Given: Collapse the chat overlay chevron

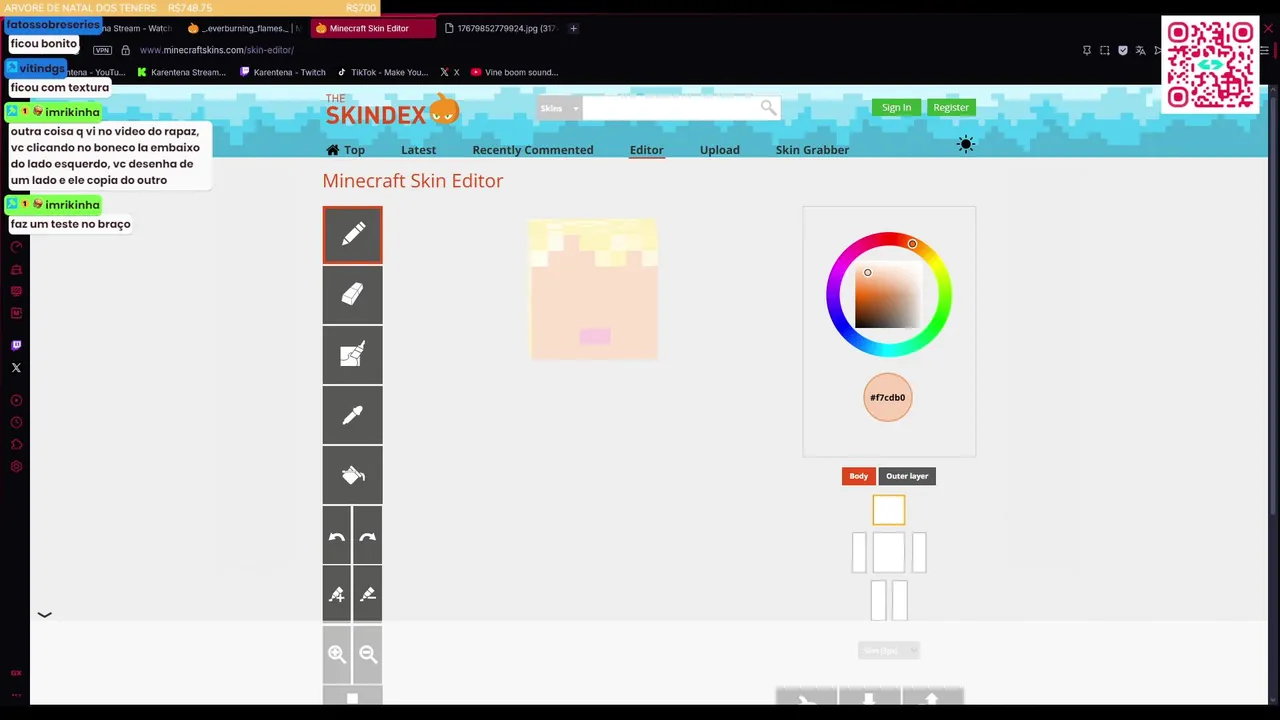Looking at the screenshot, I should [x=44, y=614].
